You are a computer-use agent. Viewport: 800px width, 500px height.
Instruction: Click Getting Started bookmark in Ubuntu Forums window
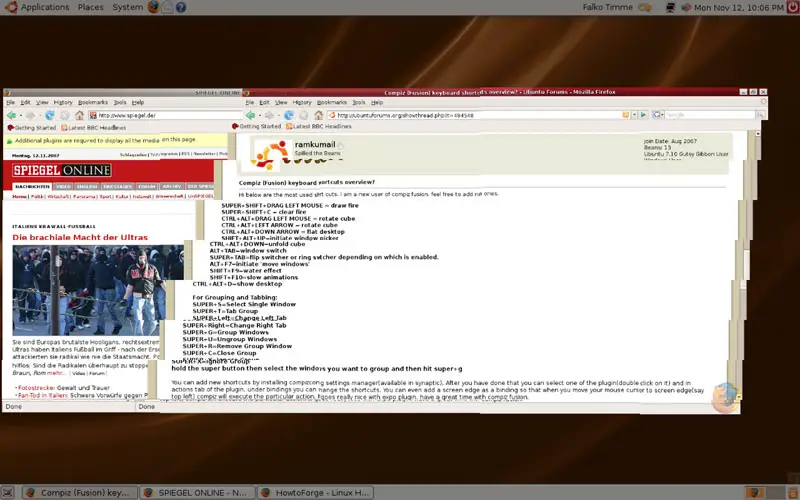pyautogui.click(x=257, y=126)
